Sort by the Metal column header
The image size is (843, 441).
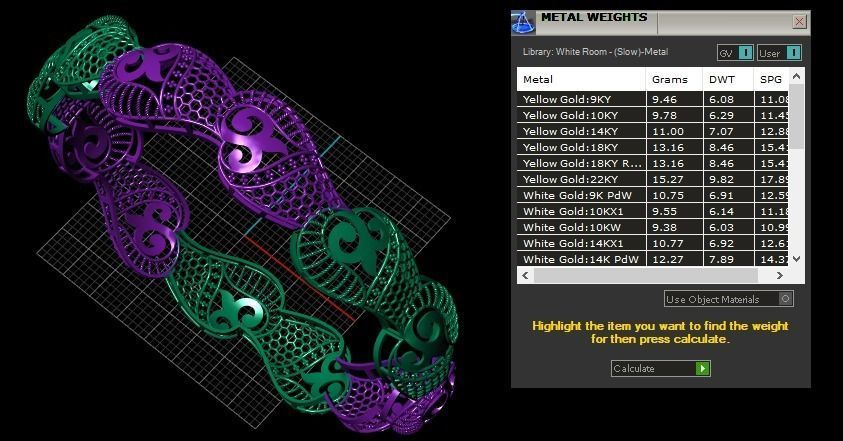click(x=581, y=80)
